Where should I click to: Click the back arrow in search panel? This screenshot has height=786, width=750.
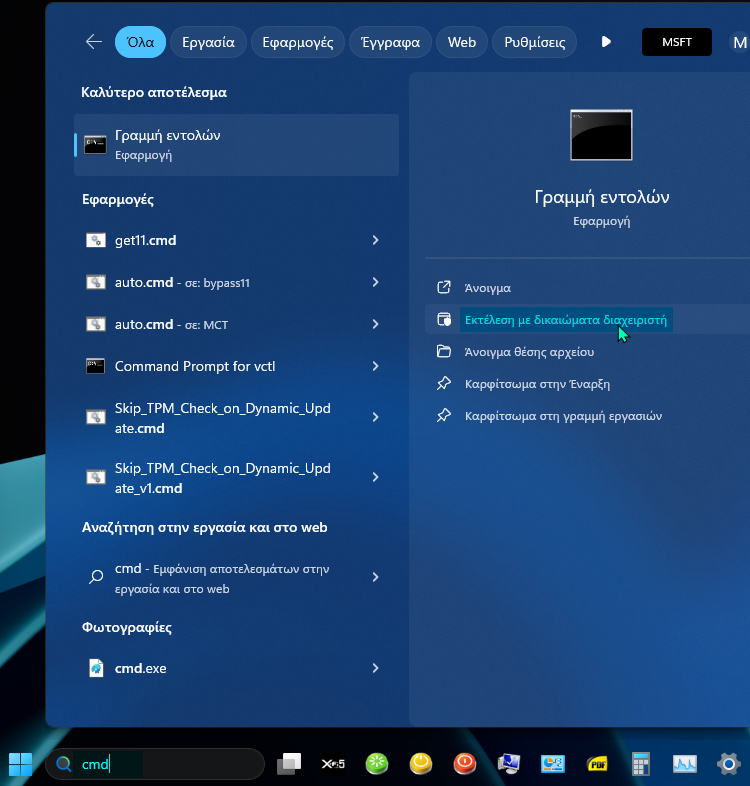coord(94,42)
